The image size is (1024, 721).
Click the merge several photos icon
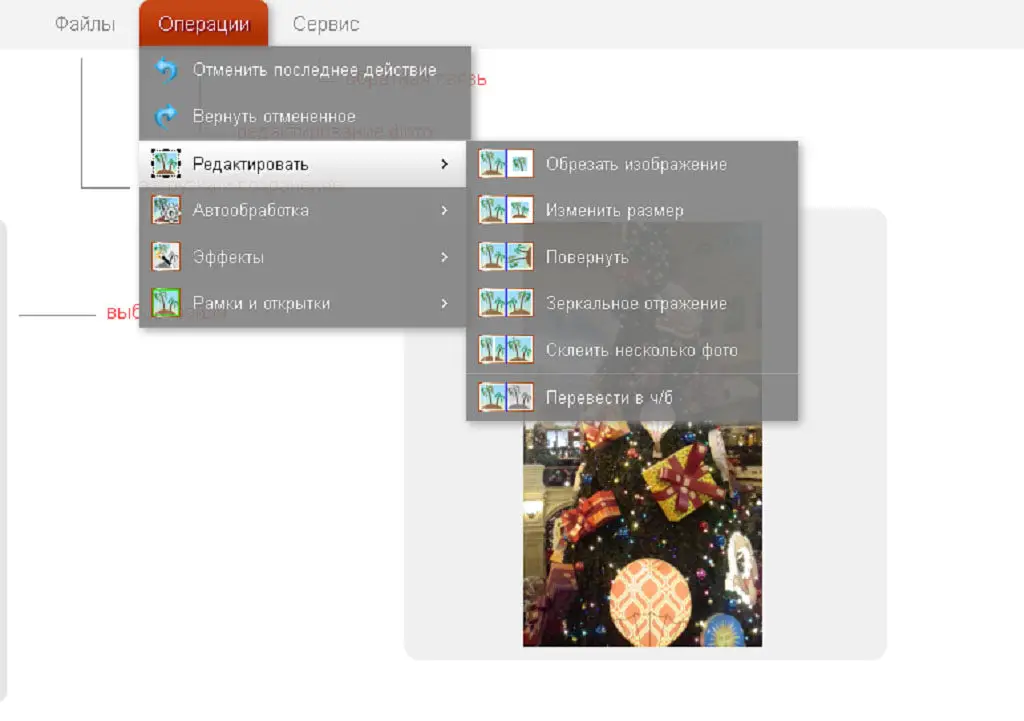click(x=506, y=350)
